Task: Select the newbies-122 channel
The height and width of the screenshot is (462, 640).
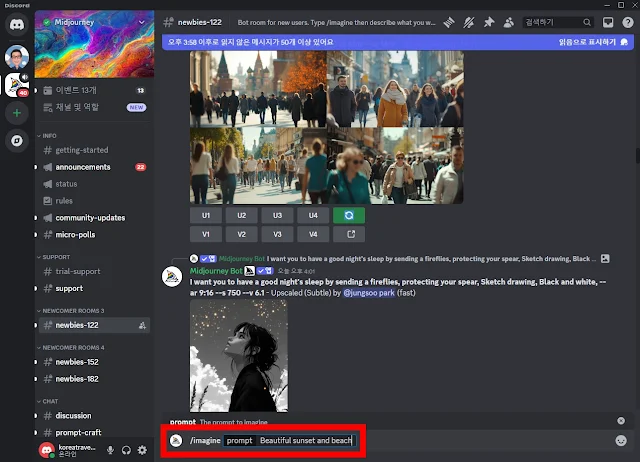Action: 94,325
